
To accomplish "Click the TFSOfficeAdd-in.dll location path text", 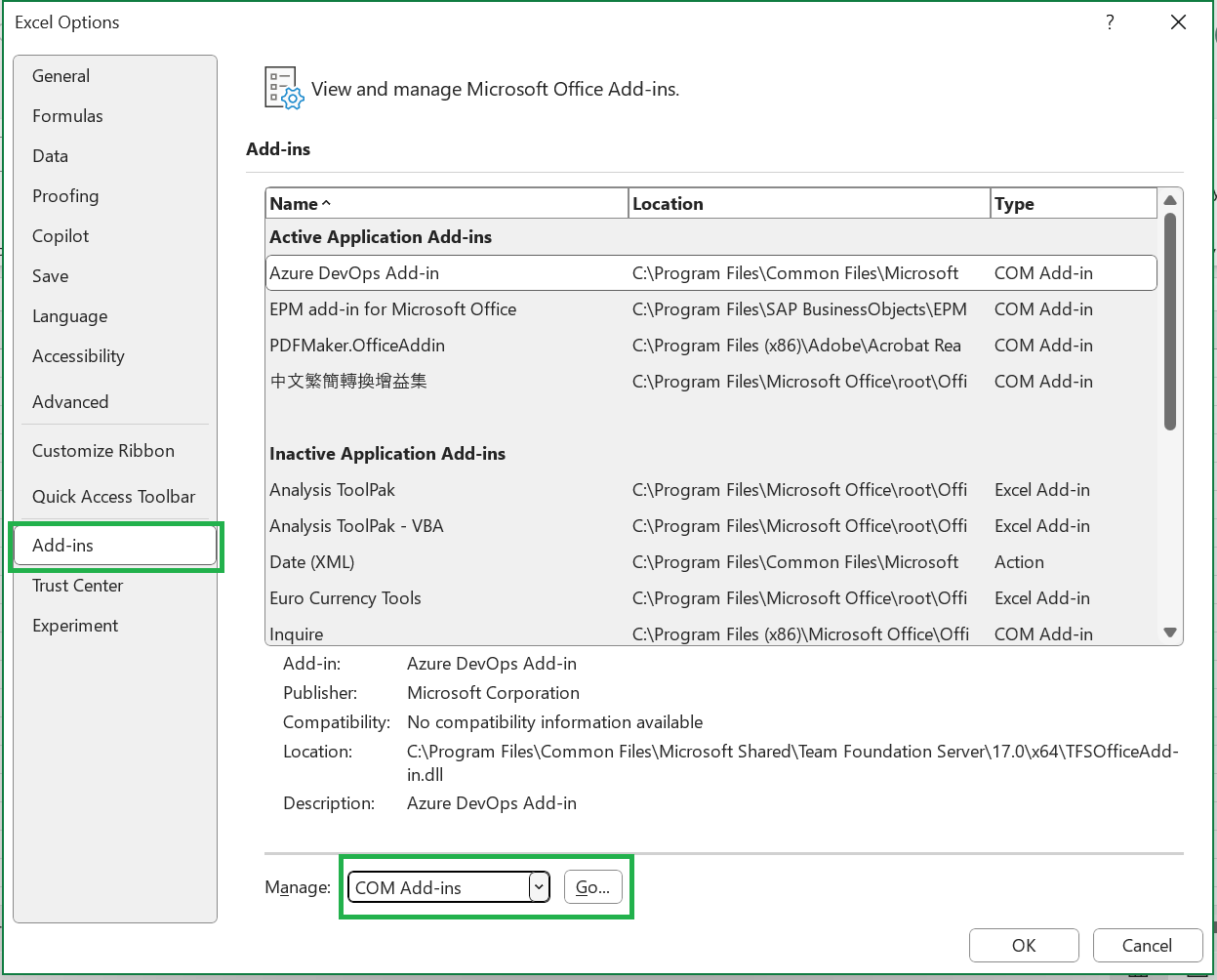I will click(x=792, y=762).
